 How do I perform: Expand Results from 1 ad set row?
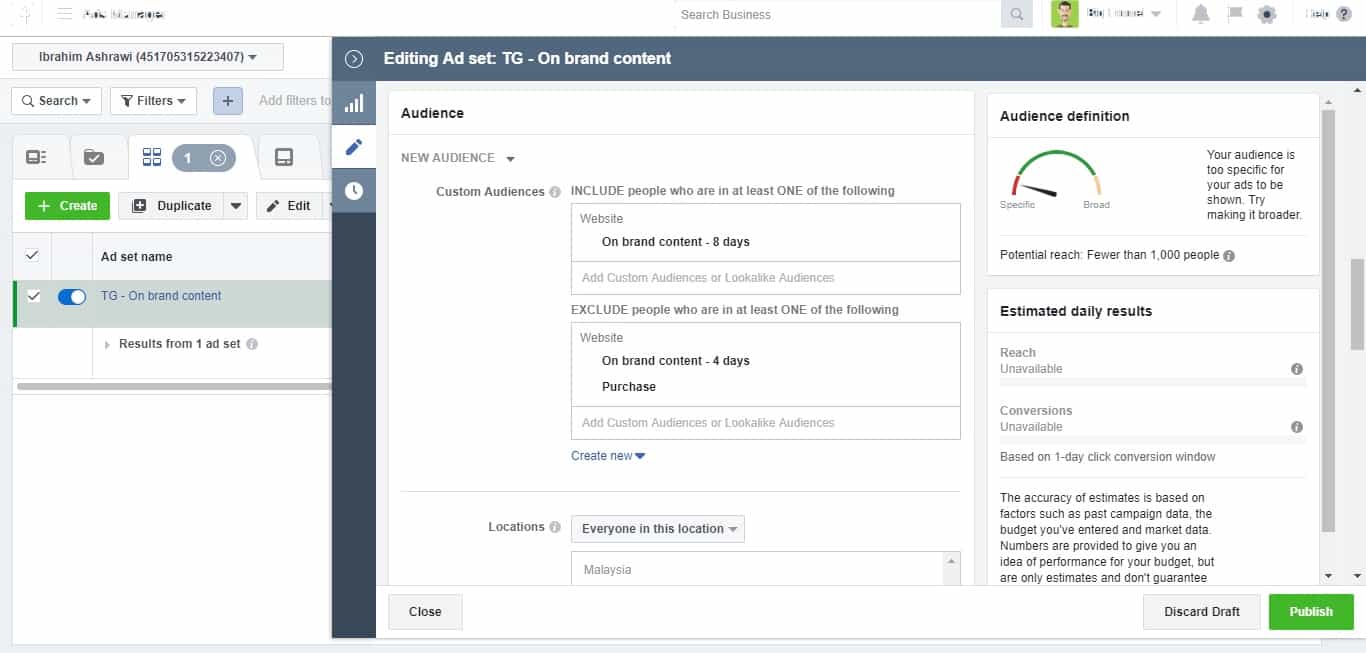(108, 344)
